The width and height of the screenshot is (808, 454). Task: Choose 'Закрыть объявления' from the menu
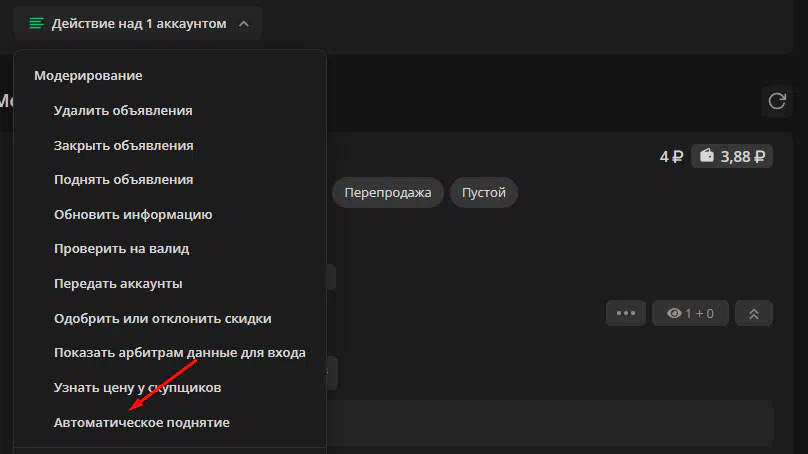pyautogui.click(x=124, y=145)
